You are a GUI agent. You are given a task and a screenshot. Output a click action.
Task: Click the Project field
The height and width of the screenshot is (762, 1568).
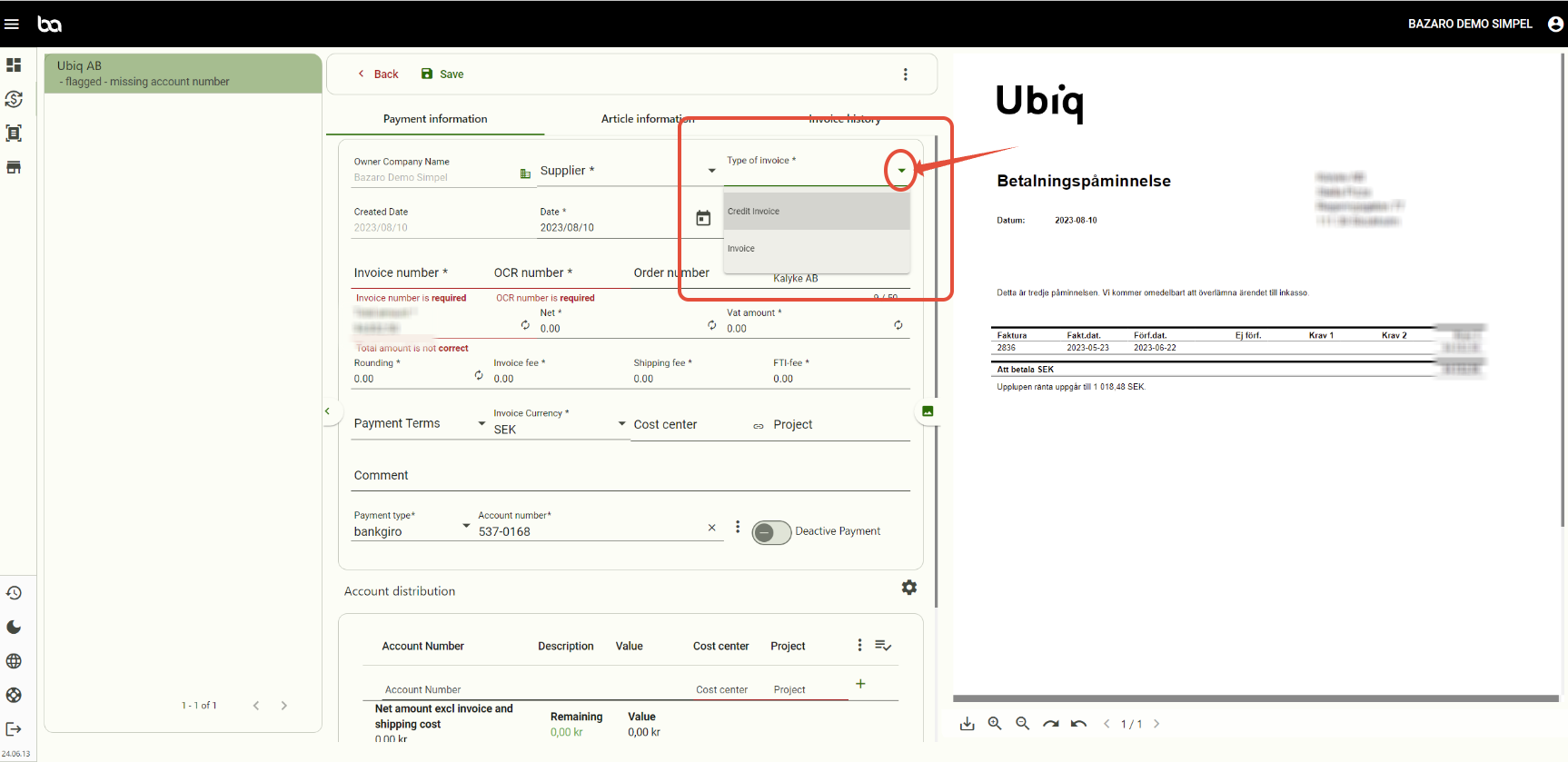(x=840, y=425)
